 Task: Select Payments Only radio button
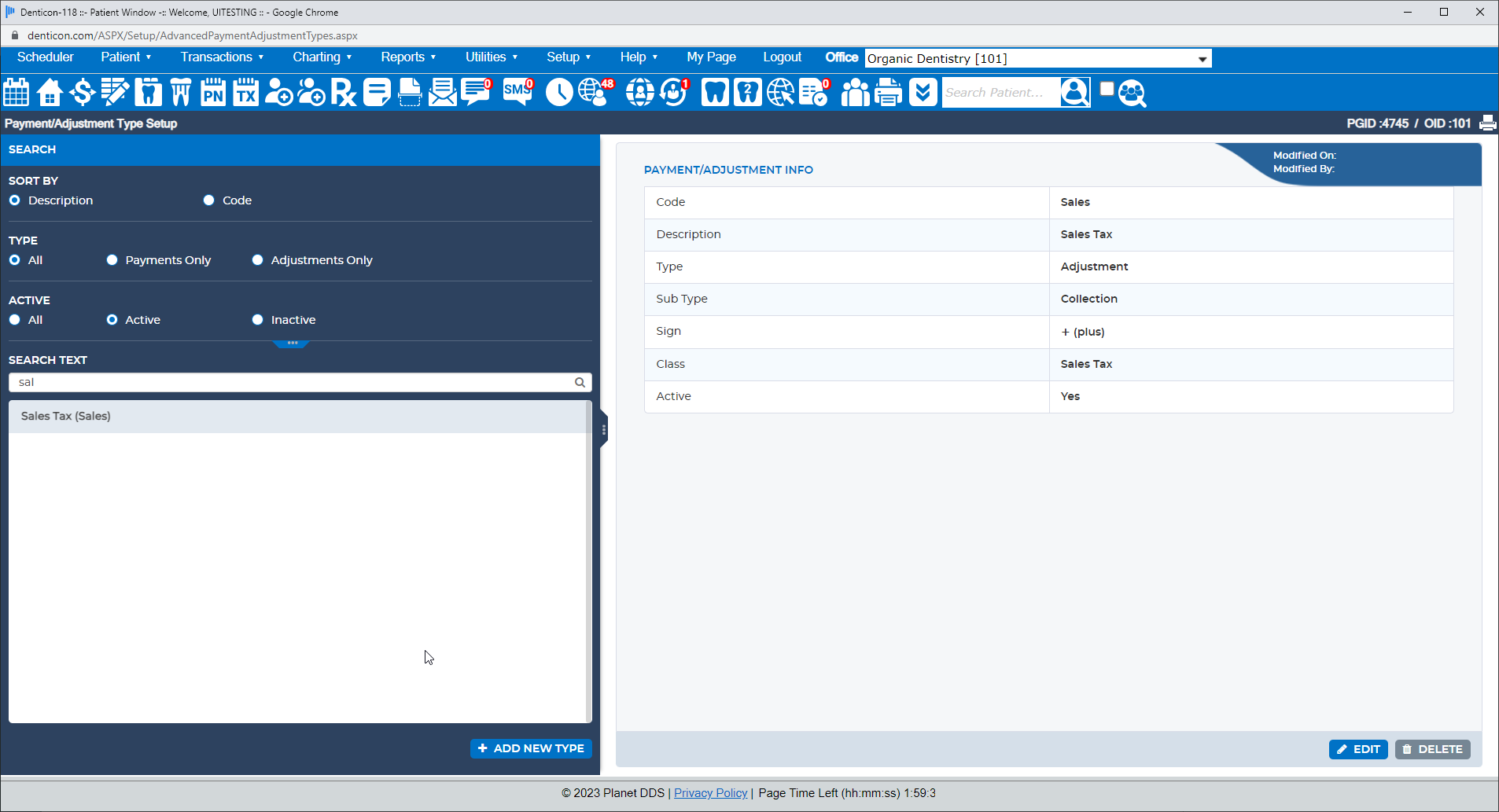[x=112, y=260]
